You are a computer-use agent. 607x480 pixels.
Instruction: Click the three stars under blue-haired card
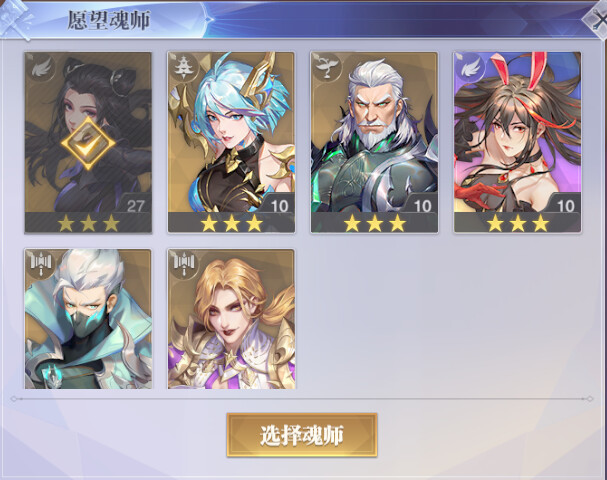coord(231,223)
